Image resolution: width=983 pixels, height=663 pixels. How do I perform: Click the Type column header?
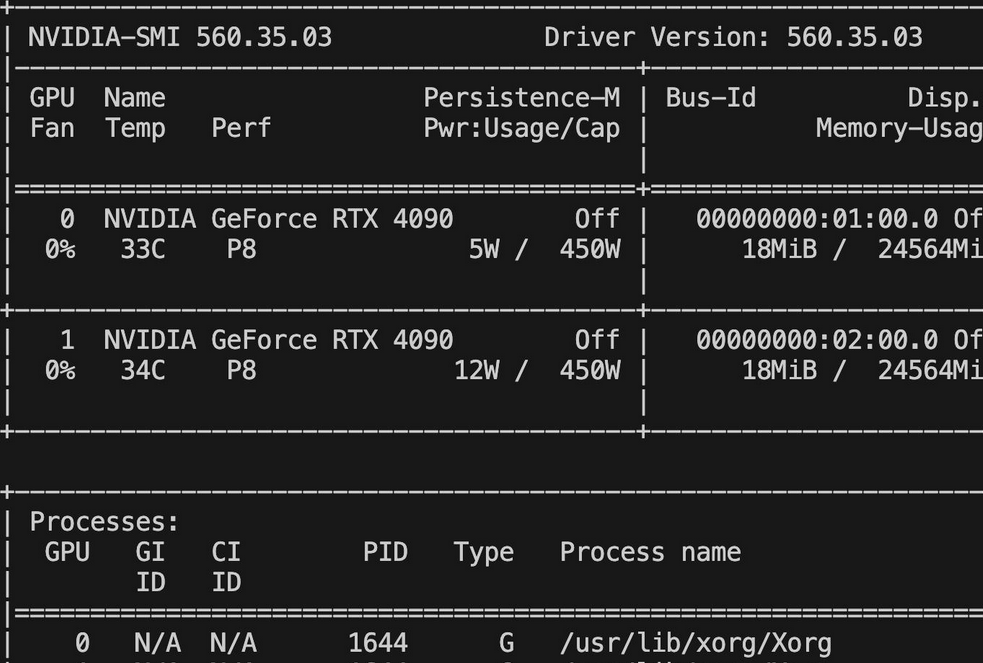(x=483, y=553)
